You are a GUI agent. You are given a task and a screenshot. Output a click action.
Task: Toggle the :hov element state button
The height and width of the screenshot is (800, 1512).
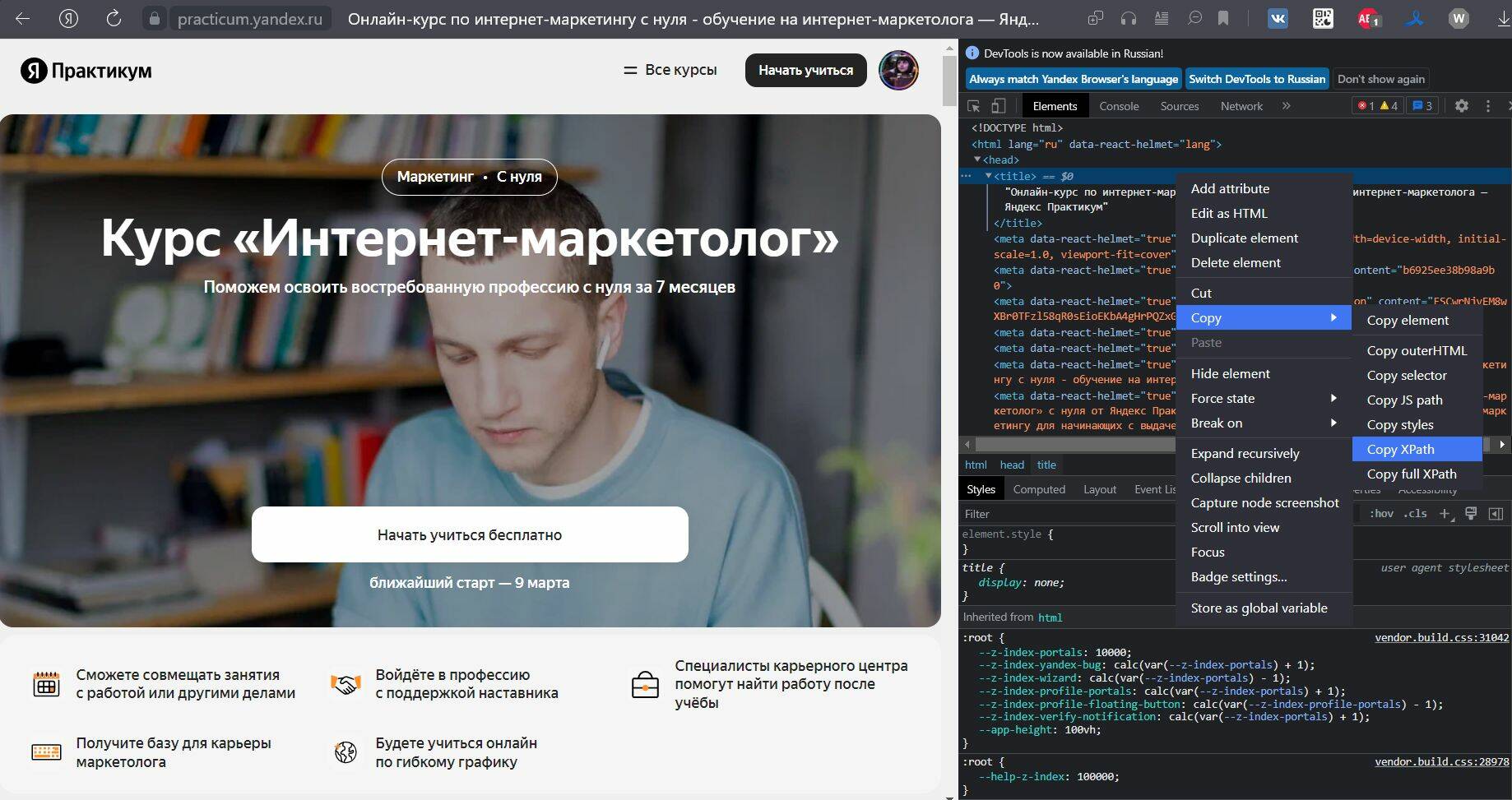click(x=1381, y=514)
